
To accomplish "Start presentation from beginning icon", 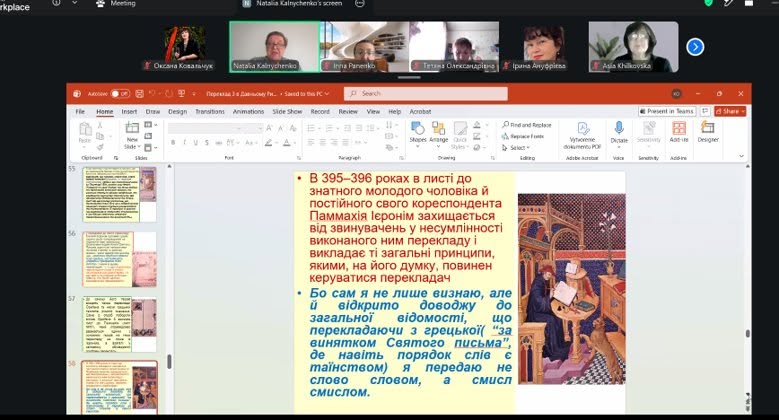I will coord(181,93).
